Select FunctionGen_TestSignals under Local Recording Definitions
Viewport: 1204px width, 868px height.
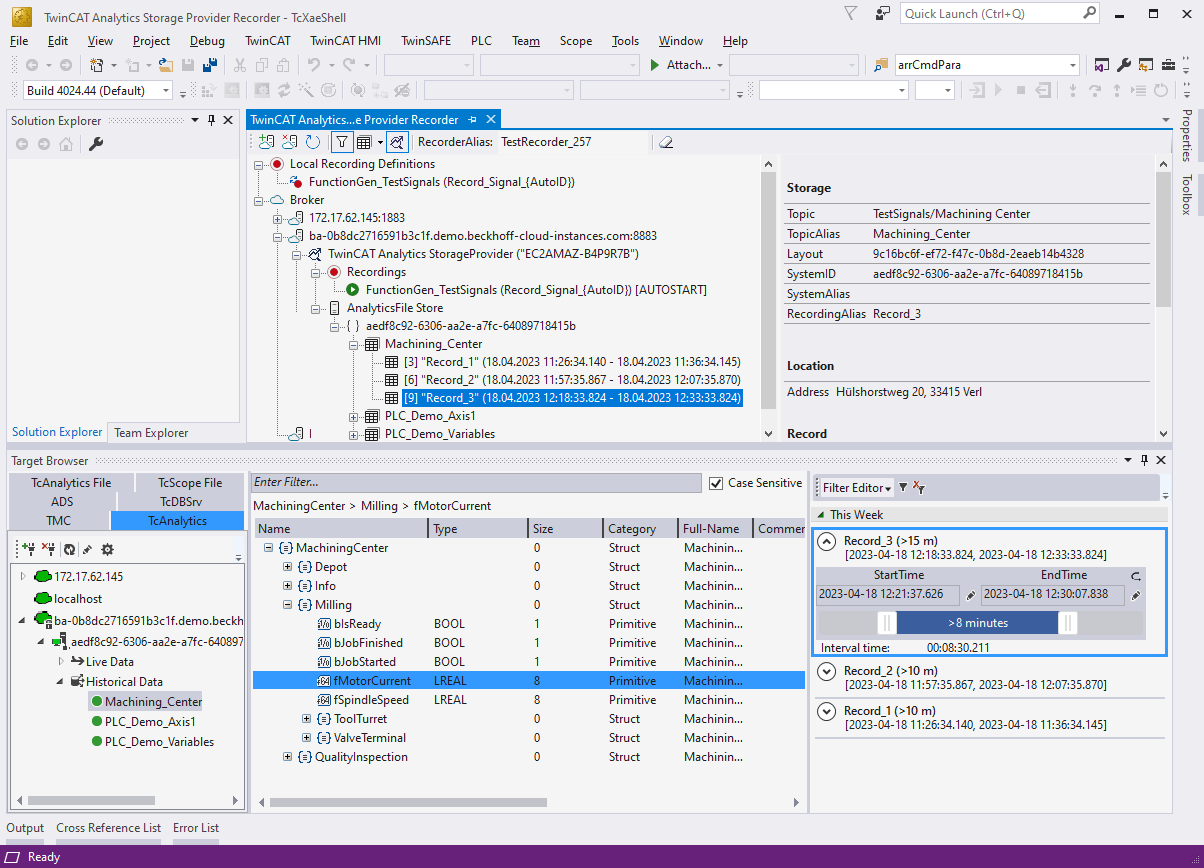441,182
